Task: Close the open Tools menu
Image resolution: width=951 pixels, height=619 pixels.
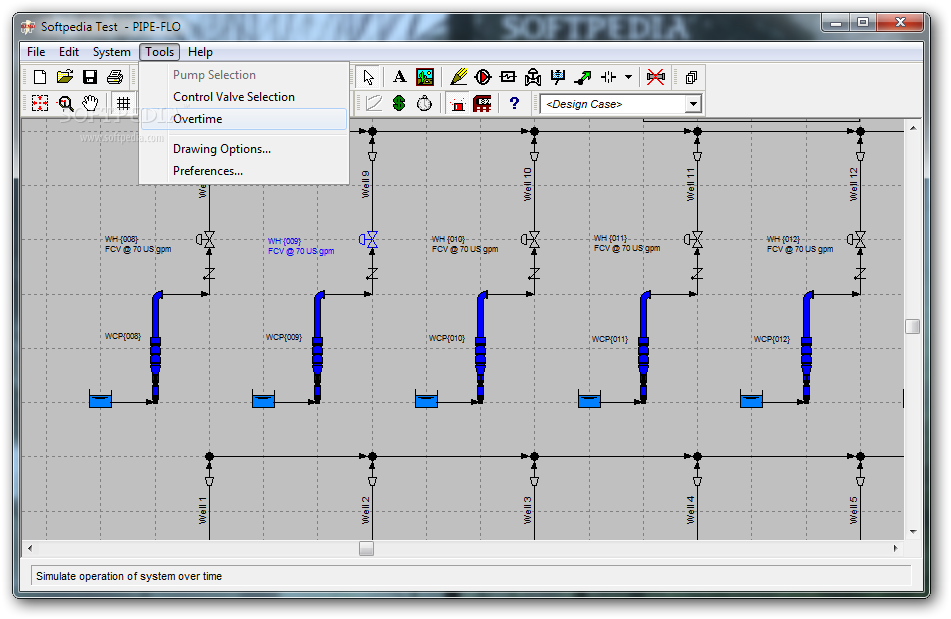Action: pyautogui.click(x=160, y=52)
